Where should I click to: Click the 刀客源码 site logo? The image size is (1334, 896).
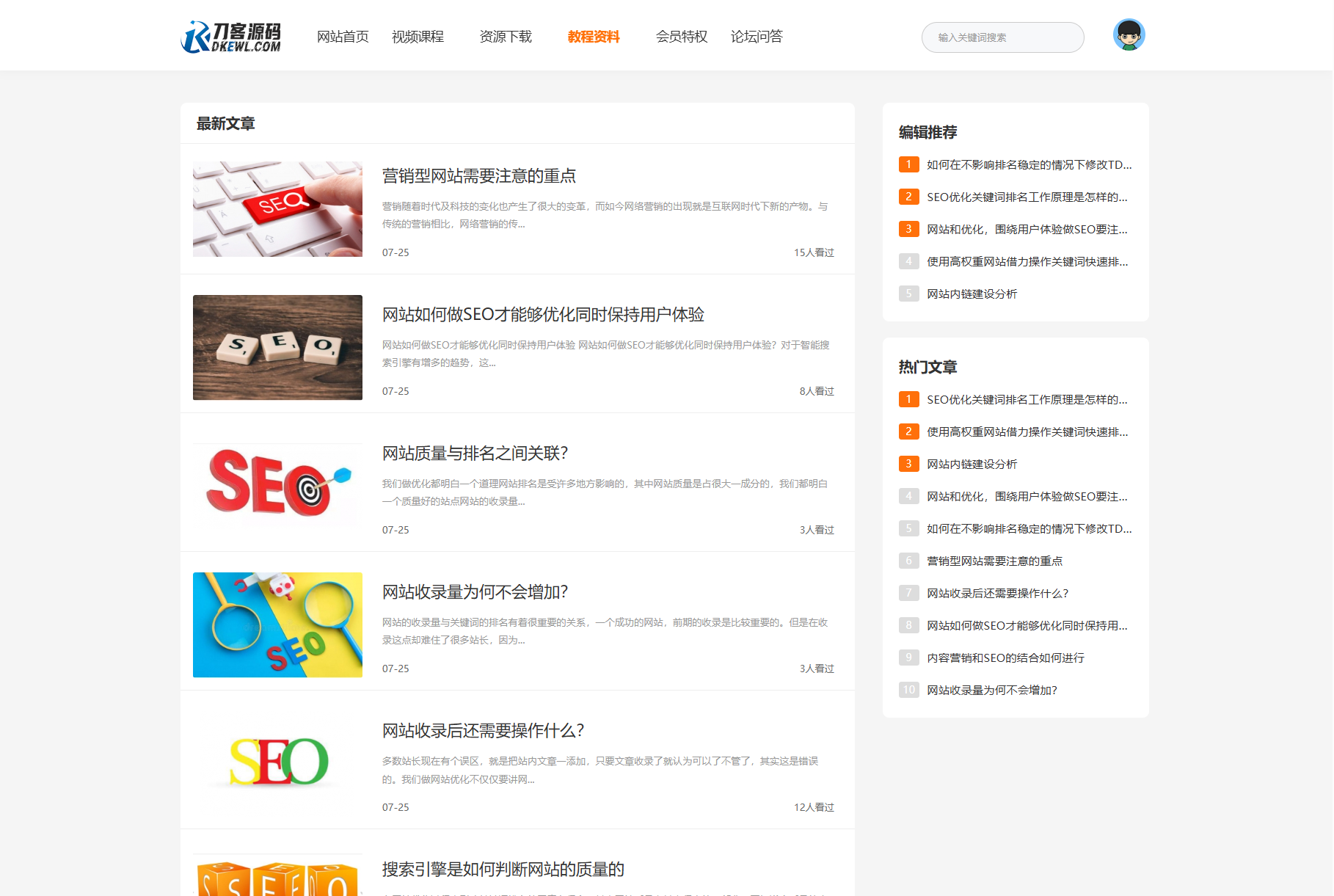point(232,35)
